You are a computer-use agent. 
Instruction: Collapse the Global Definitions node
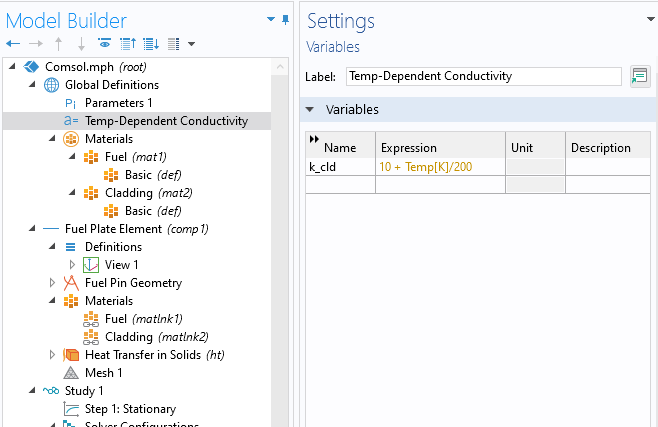click(31, 85)
